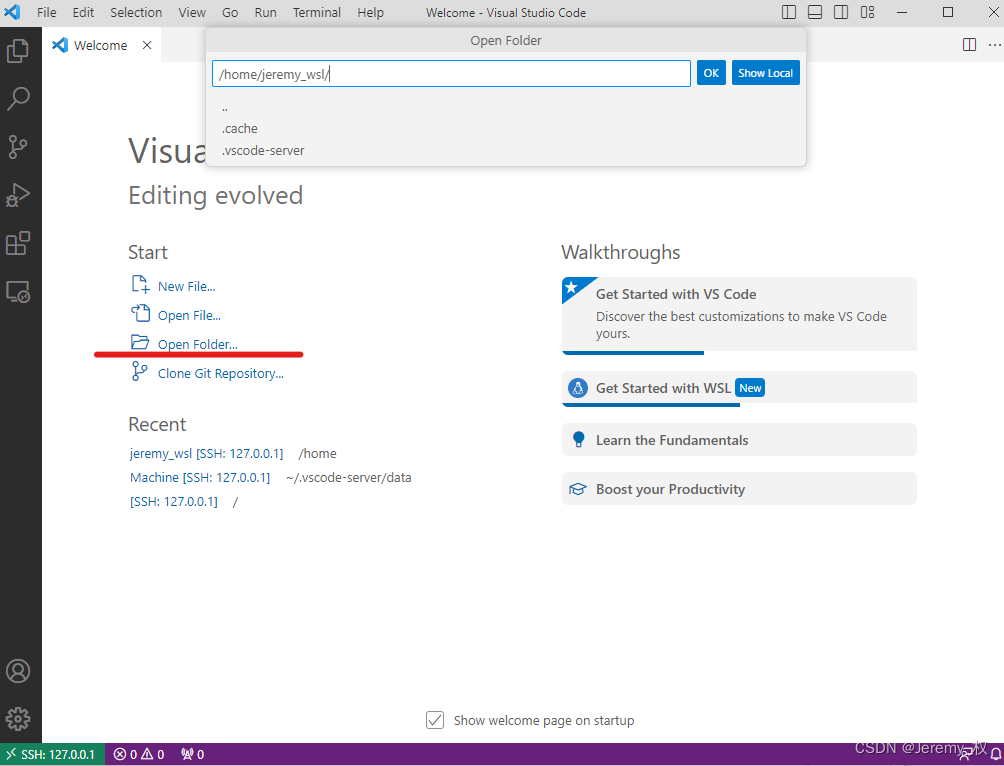Open the Terminal menu
This screenshot has height=766, width=1004.
pyautogui.click(x=317, y=12)
